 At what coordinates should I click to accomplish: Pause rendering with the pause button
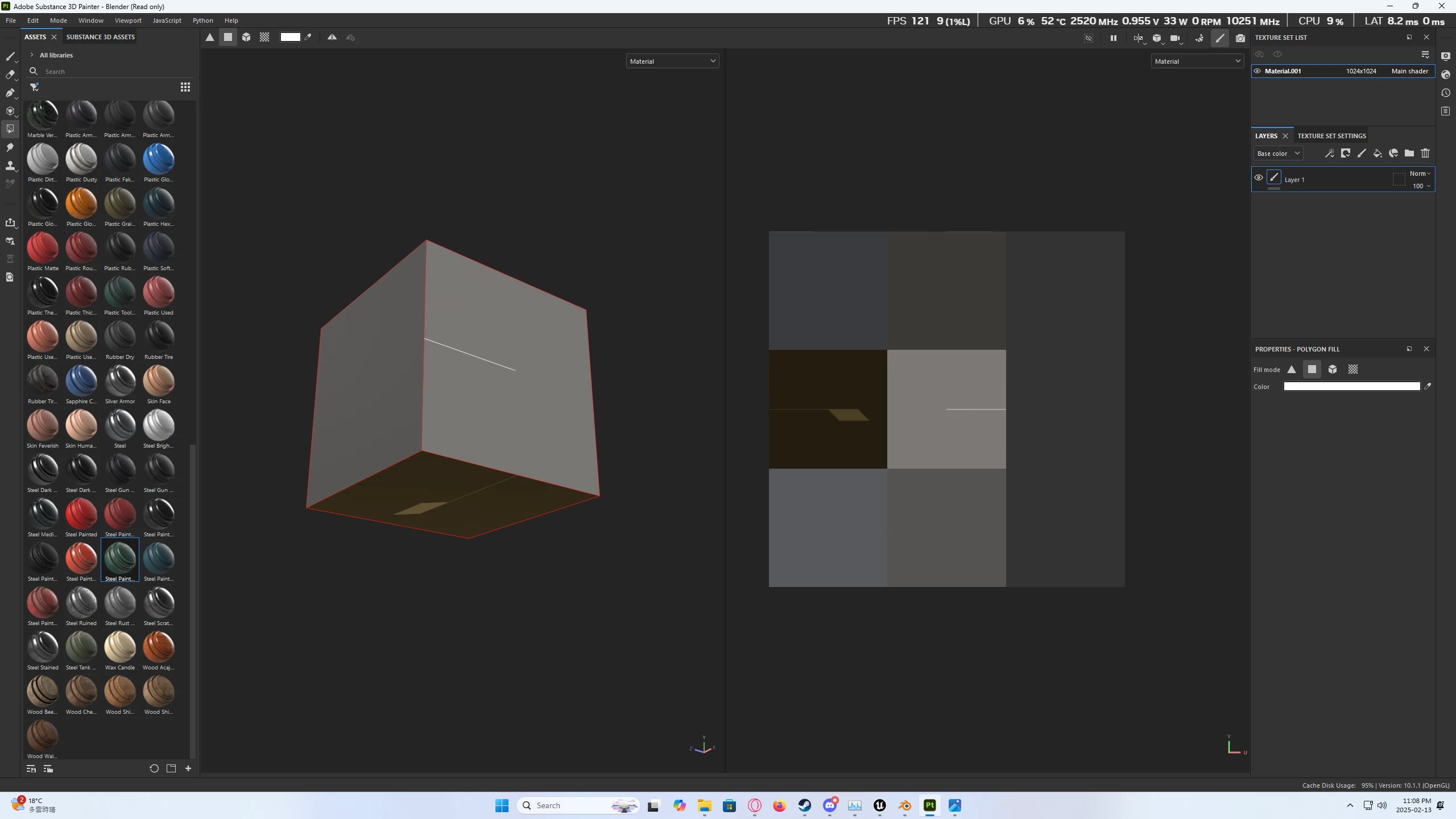(x=1114, y=38)
